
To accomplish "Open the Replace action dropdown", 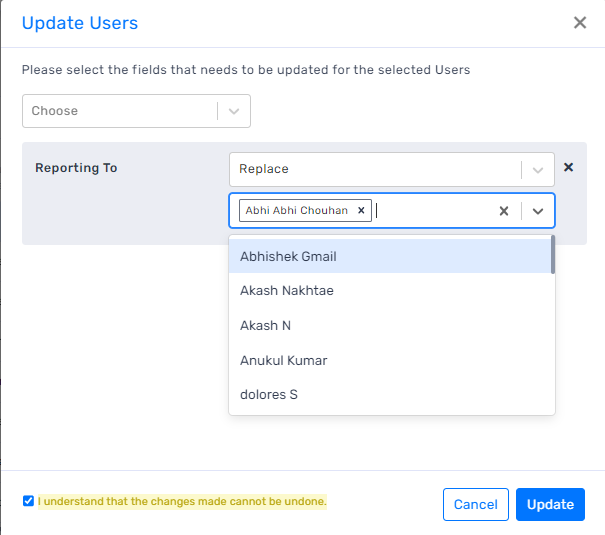I will tap(392, 169).
